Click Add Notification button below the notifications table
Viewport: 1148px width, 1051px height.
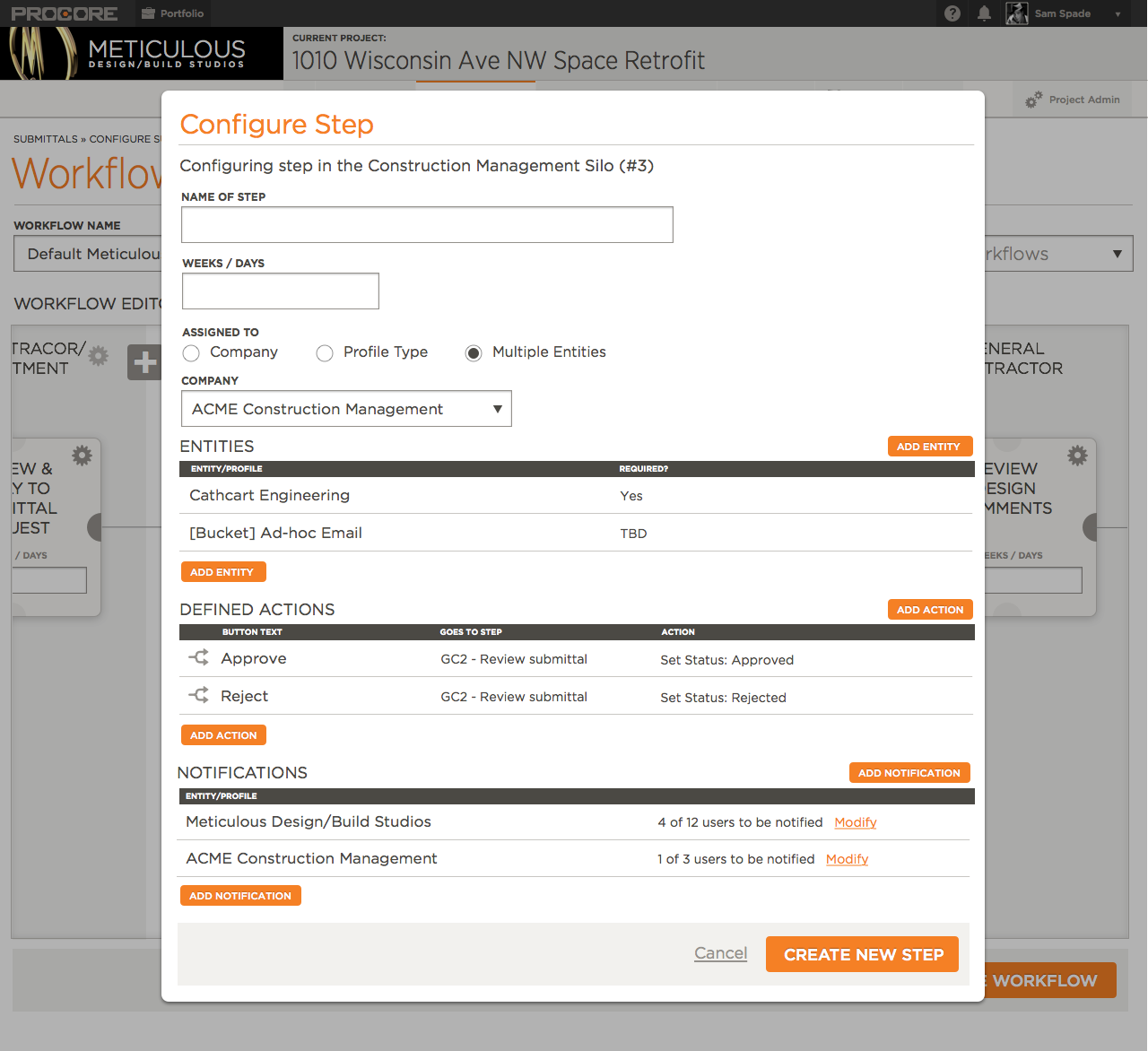[x=240, y=895]
